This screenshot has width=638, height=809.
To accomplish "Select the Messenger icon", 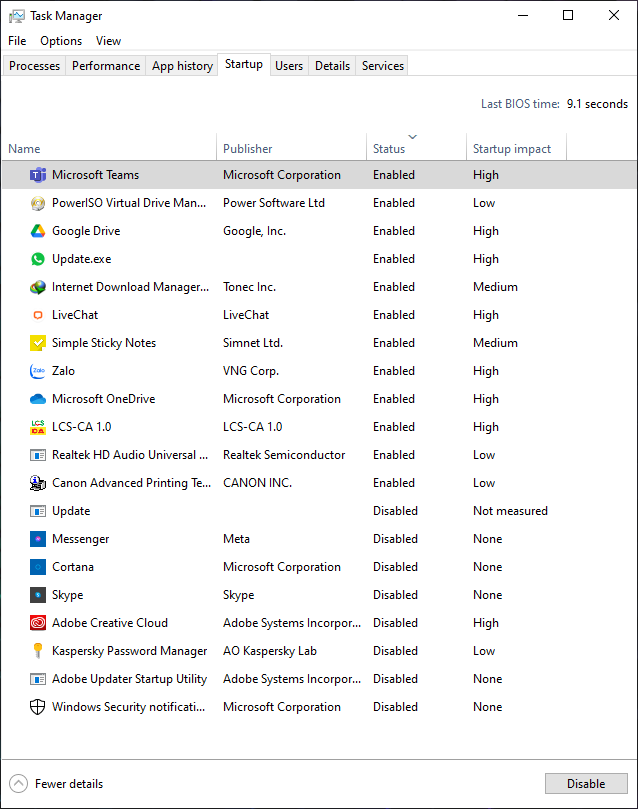I will tap(38, 539).
